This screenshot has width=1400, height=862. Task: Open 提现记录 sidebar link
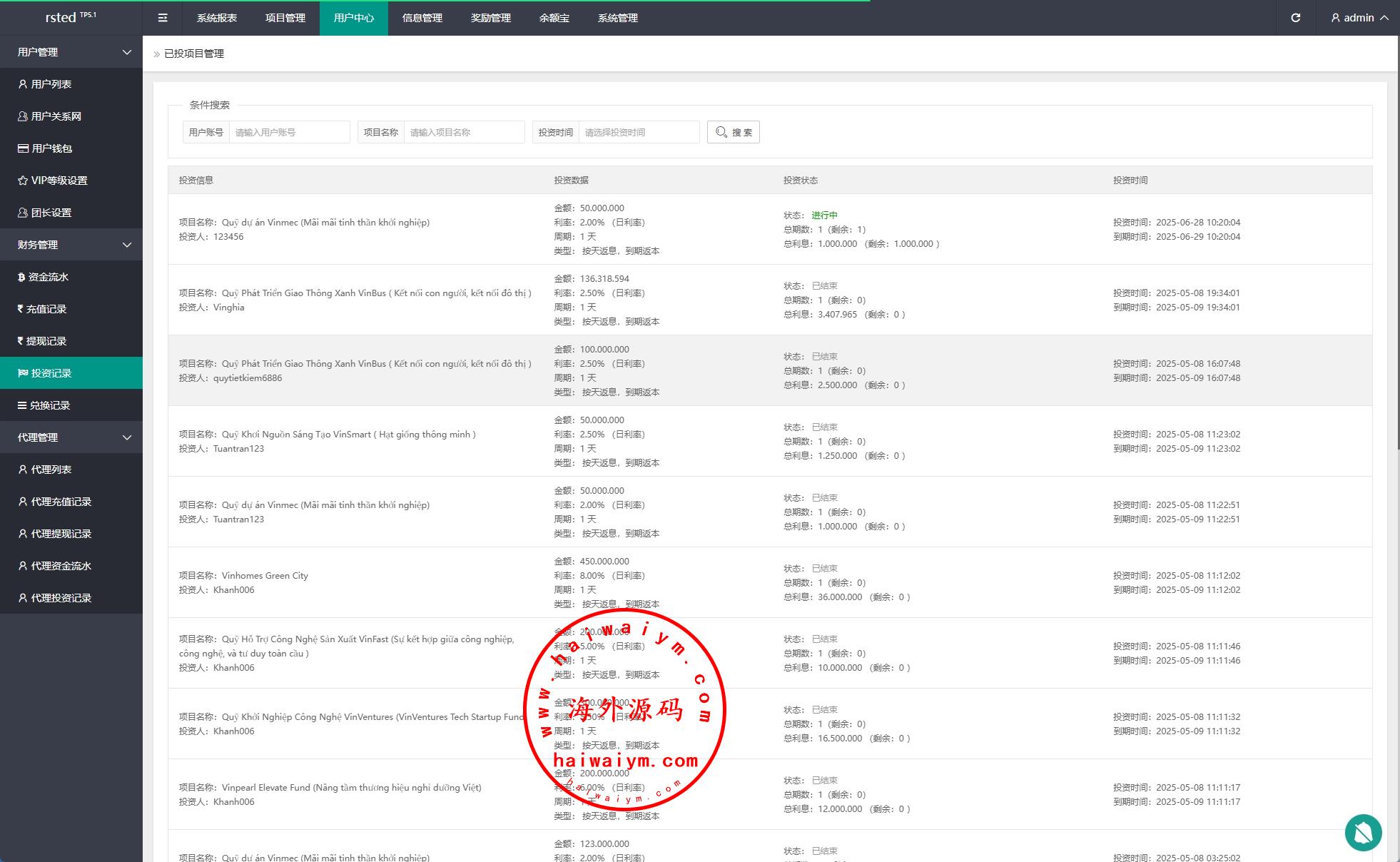[46, 341]
